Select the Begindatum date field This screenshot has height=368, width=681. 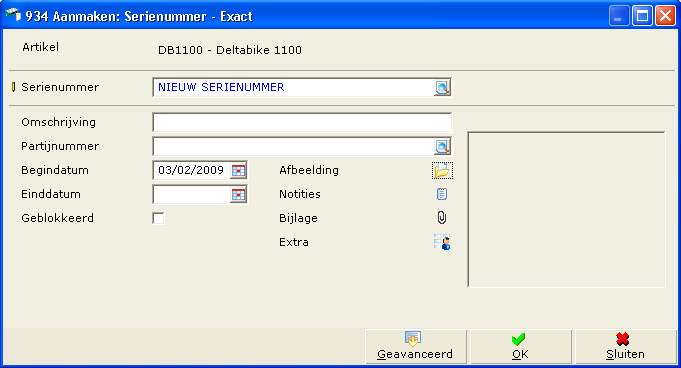pyautogui.click(x=192, y=170)
